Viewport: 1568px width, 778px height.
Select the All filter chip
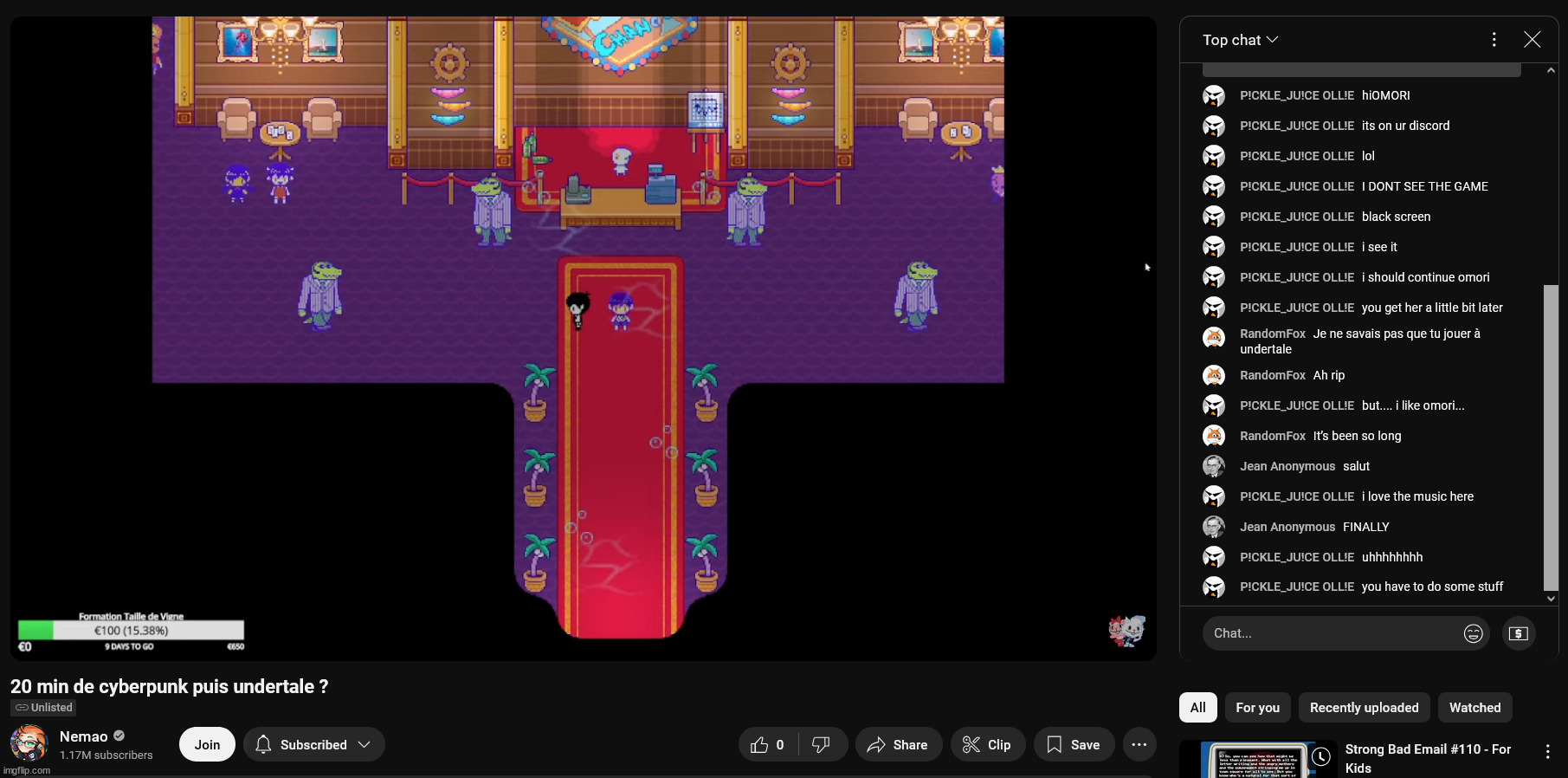point(1197,708)
